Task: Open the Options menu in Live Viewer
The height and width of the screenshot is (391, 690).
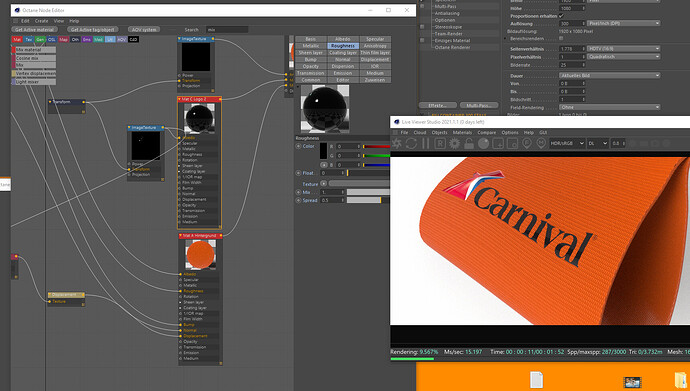Action: tap(510, 132)
